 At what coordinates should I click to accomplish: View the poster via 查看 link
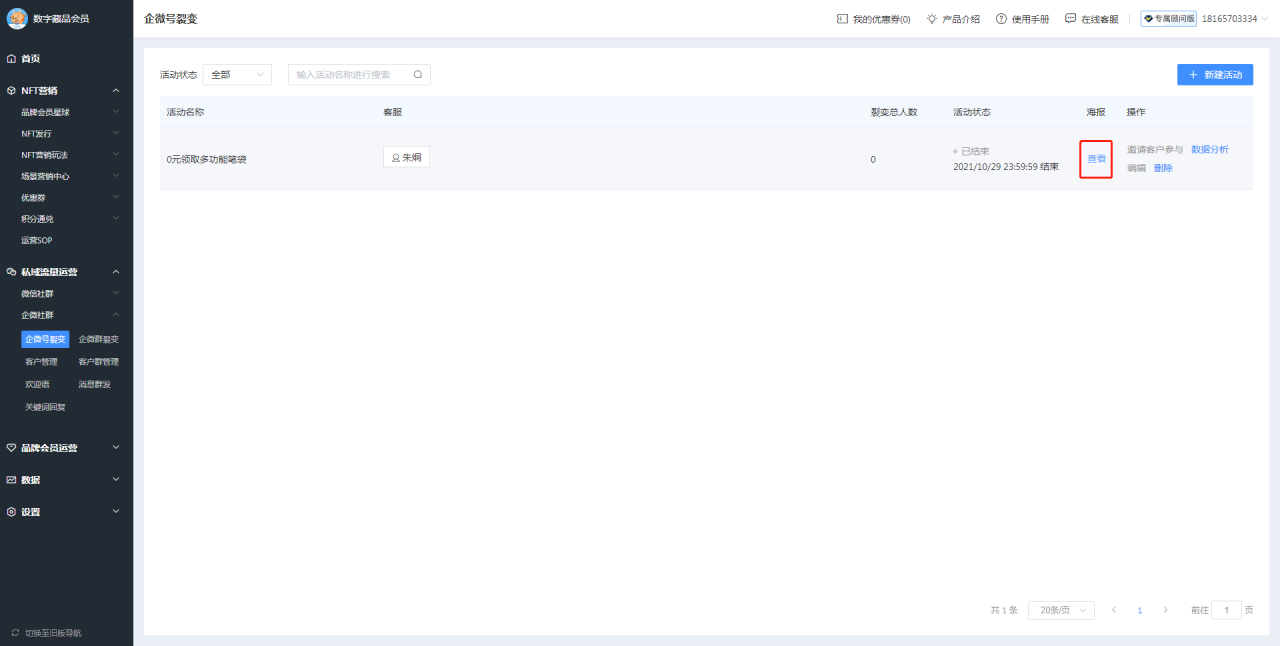1095,159
